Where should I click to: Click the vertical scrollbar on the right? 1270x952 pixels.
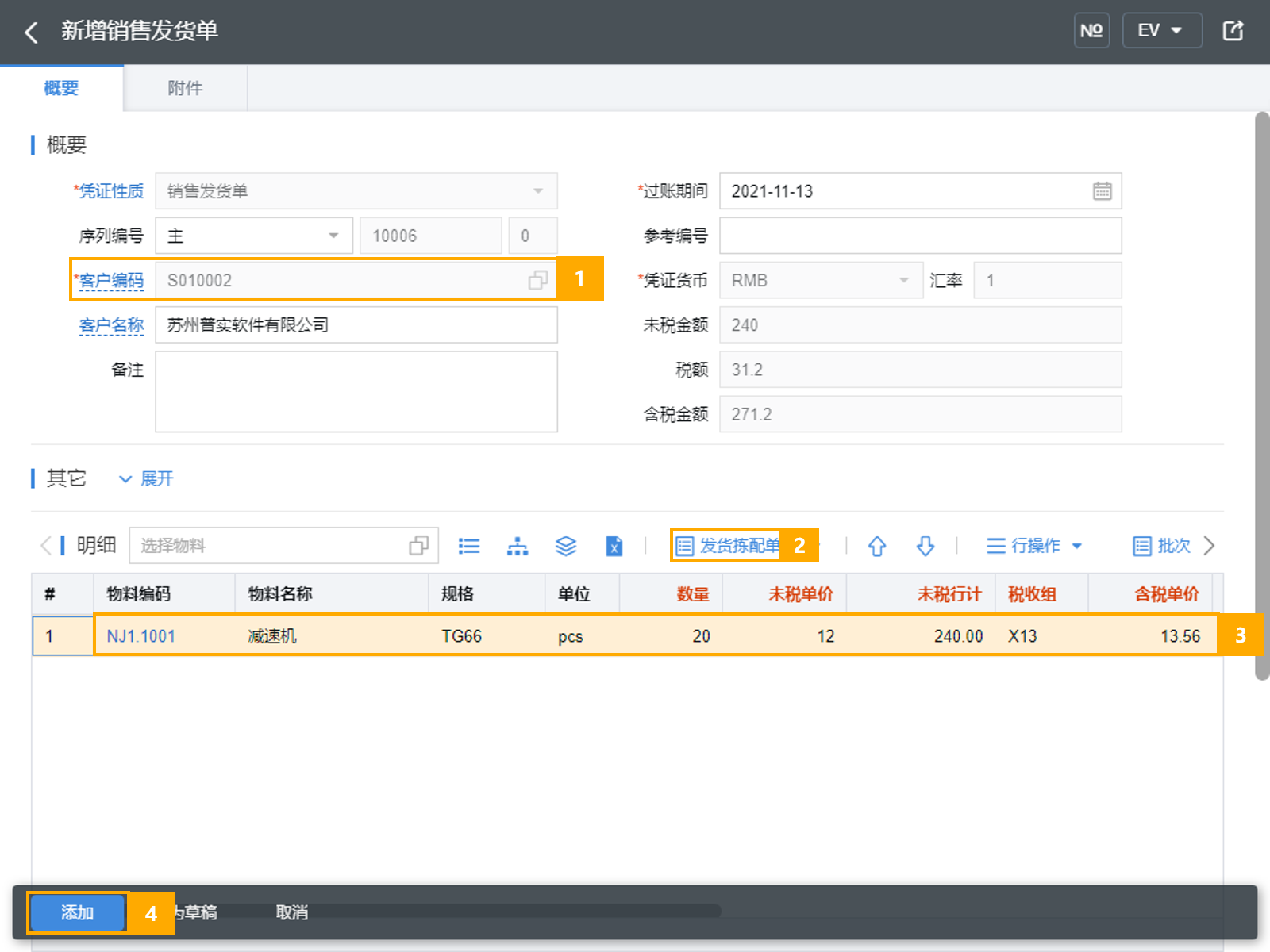tap(1262, 397)
